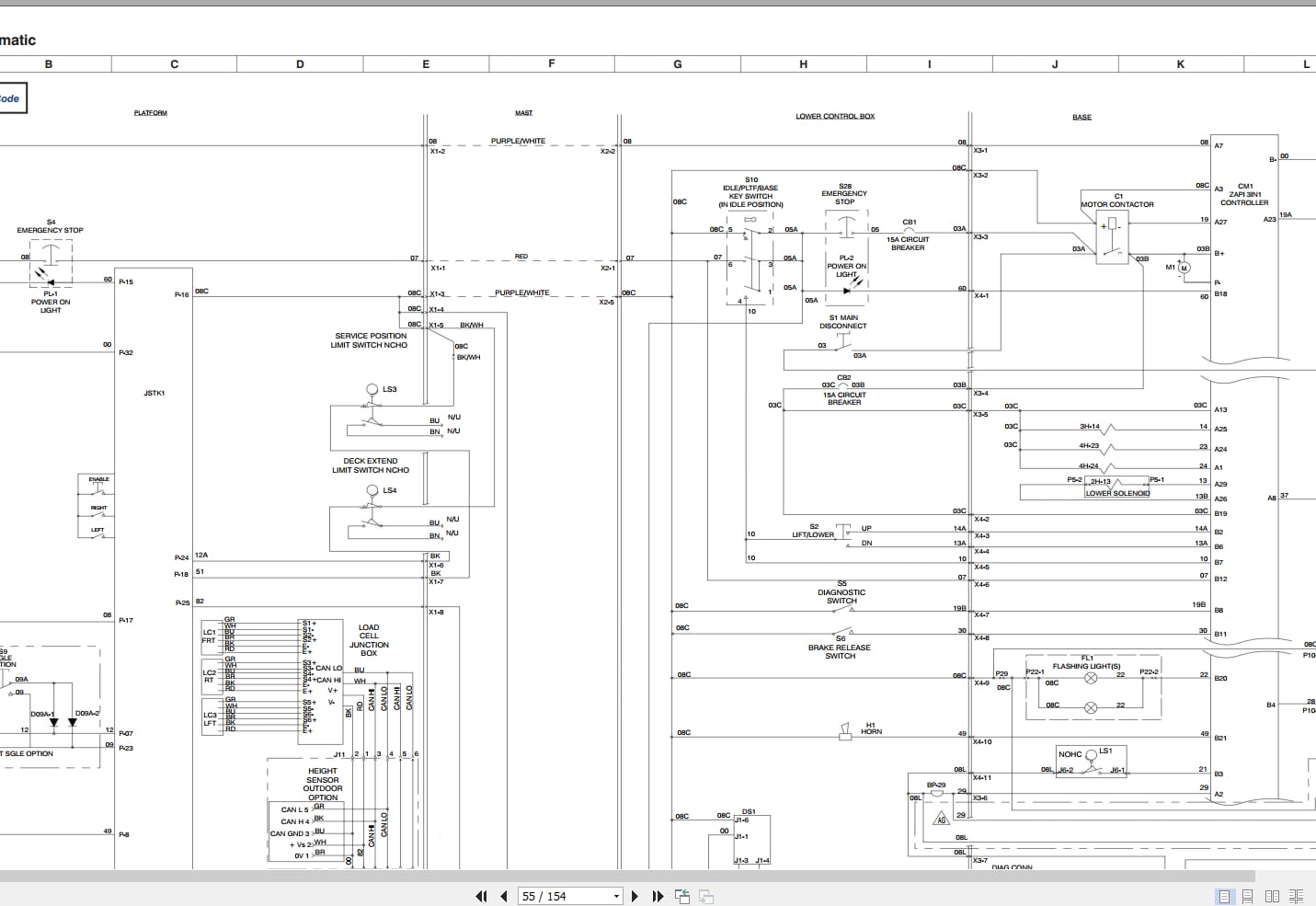Go to the next page

[x=635, y=896]
